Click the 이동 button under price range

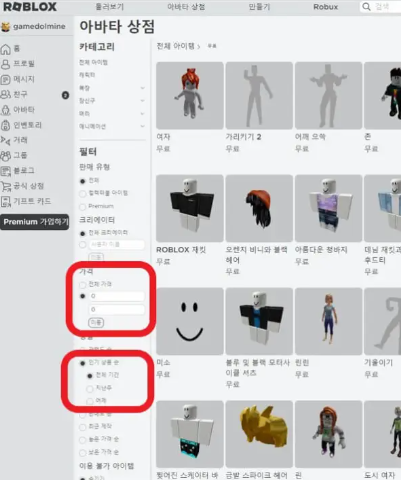pyautogui.click(x=96, y=322)
